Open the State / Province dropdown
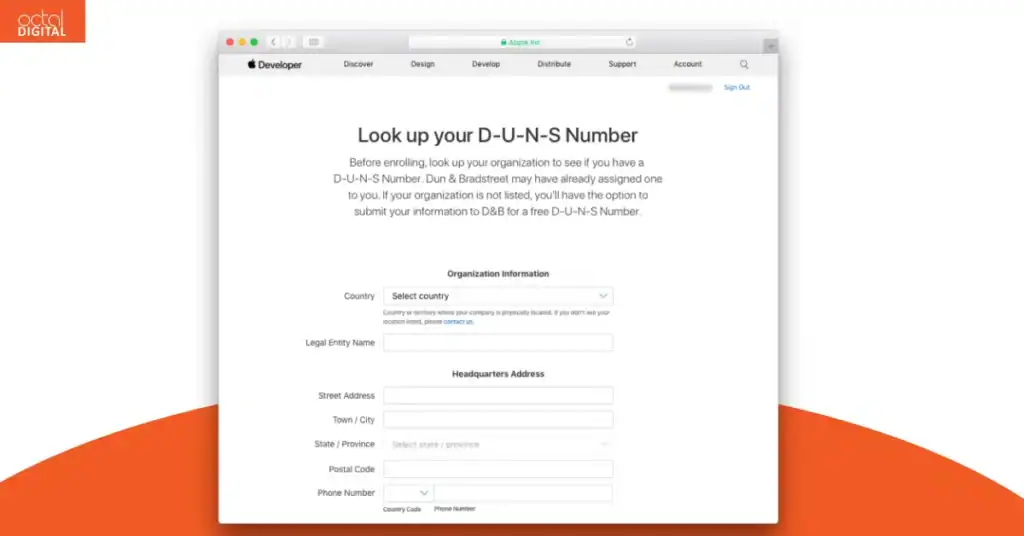1024x536 pixels. [498, 444]
